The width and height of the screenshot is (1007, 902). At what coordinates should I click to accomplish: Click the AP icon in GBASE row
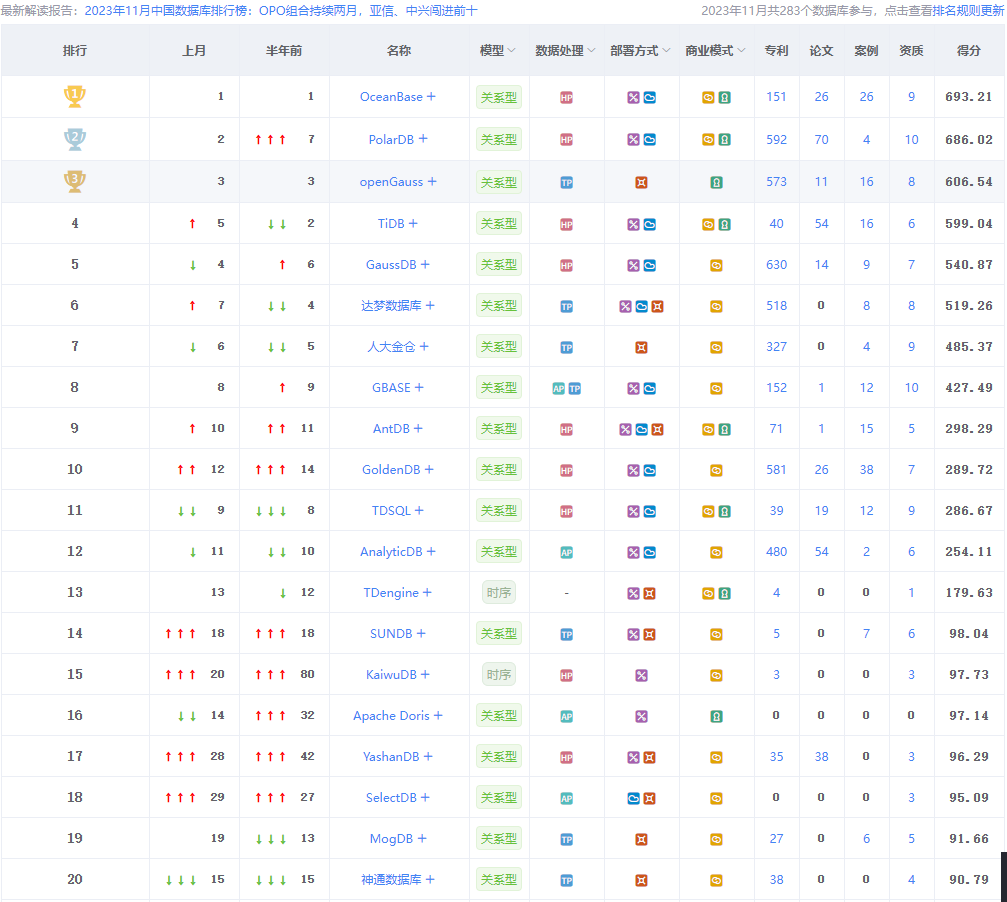point(559,388)
